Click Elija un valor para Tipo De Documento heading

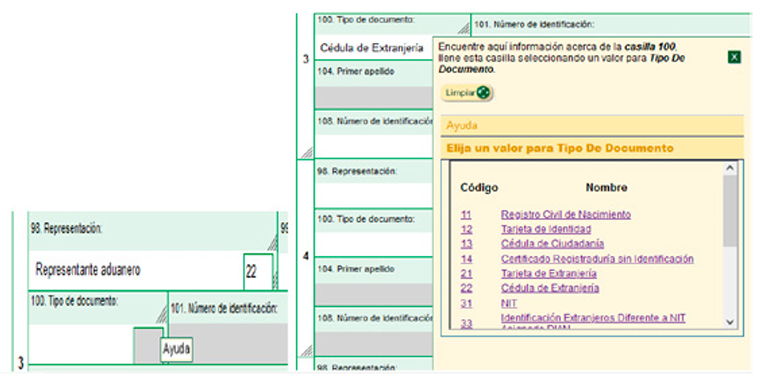tap(560, 148)
